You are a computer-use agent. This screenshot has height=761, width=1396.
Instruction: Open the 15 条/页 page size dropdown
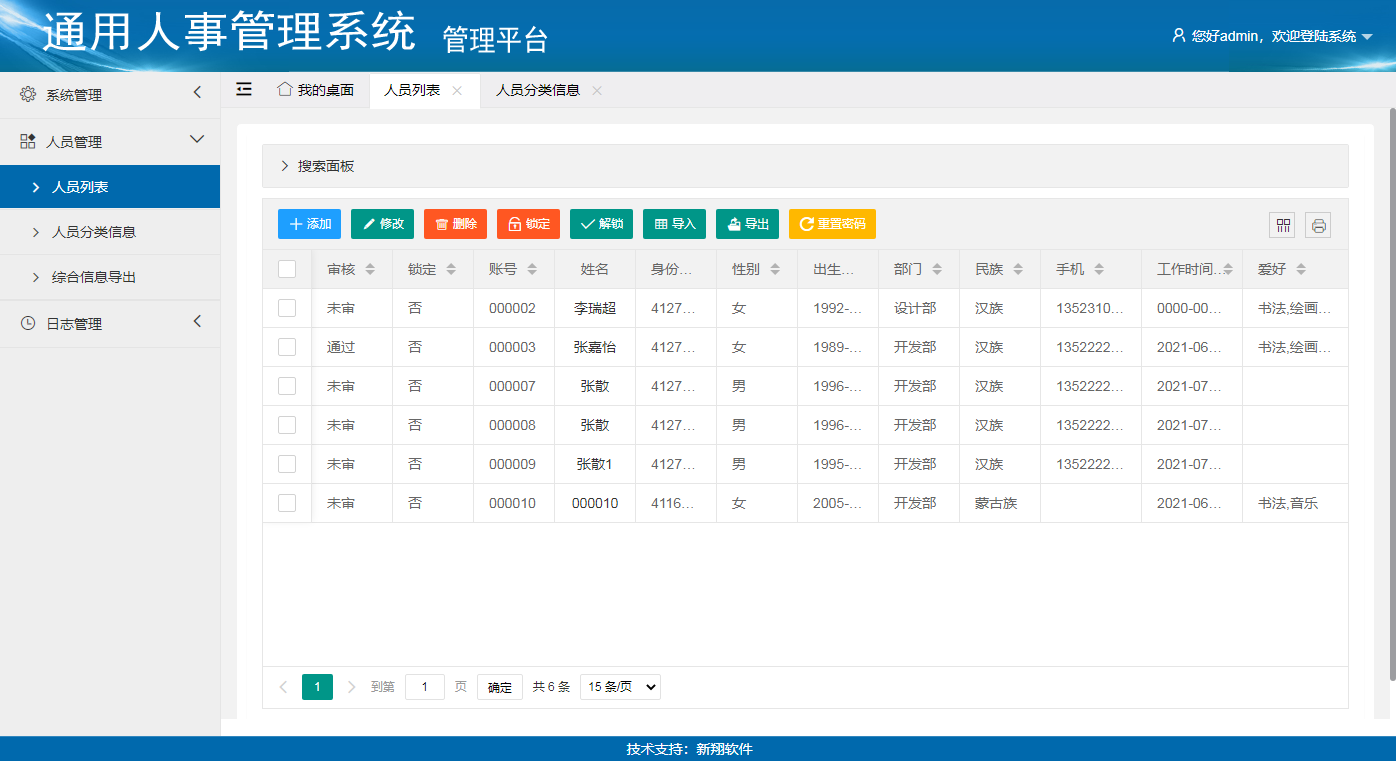[620, 687]
